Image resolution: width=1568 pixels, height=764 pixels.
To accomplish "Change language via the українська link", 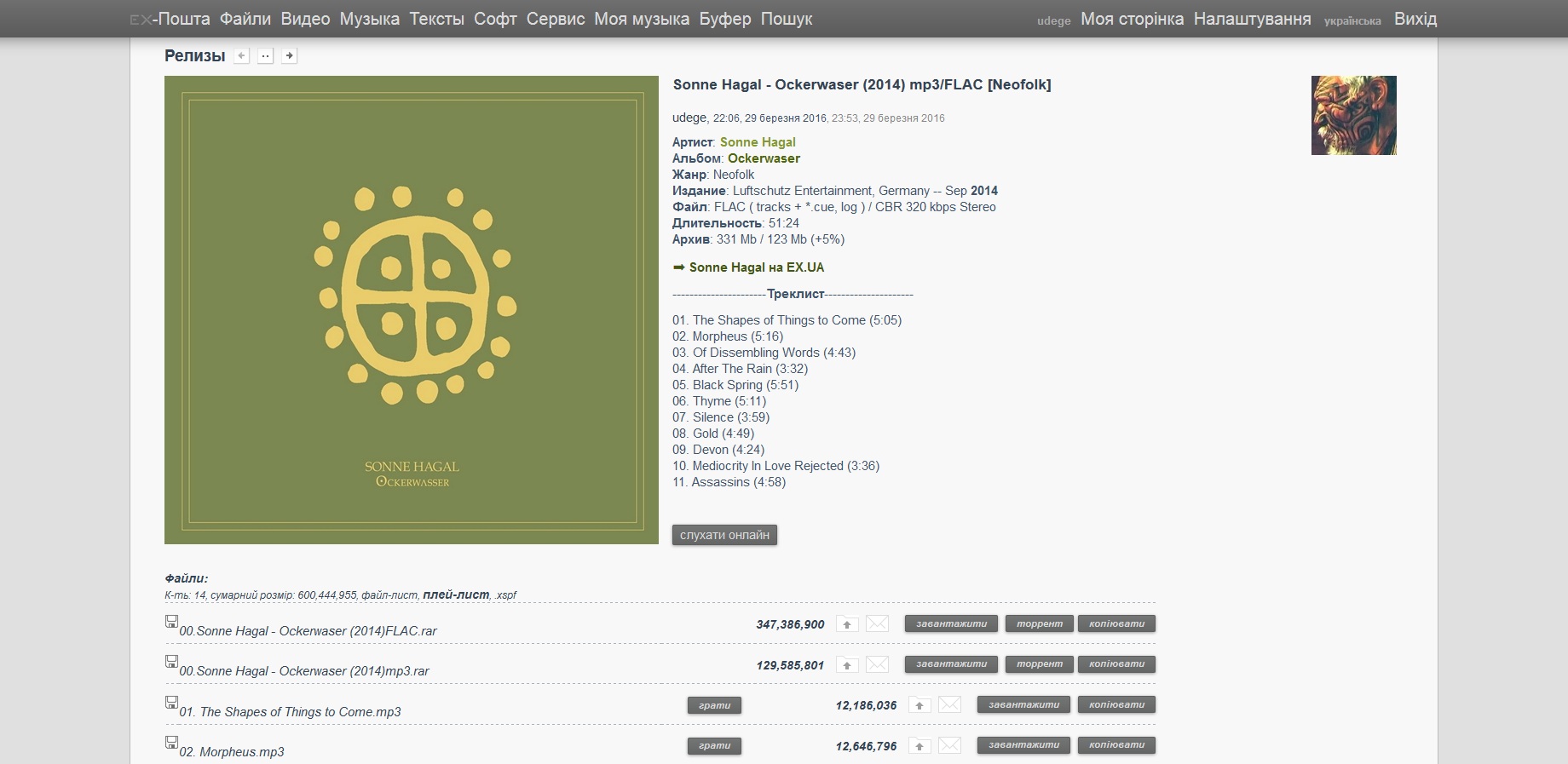I will [1352, 21].
